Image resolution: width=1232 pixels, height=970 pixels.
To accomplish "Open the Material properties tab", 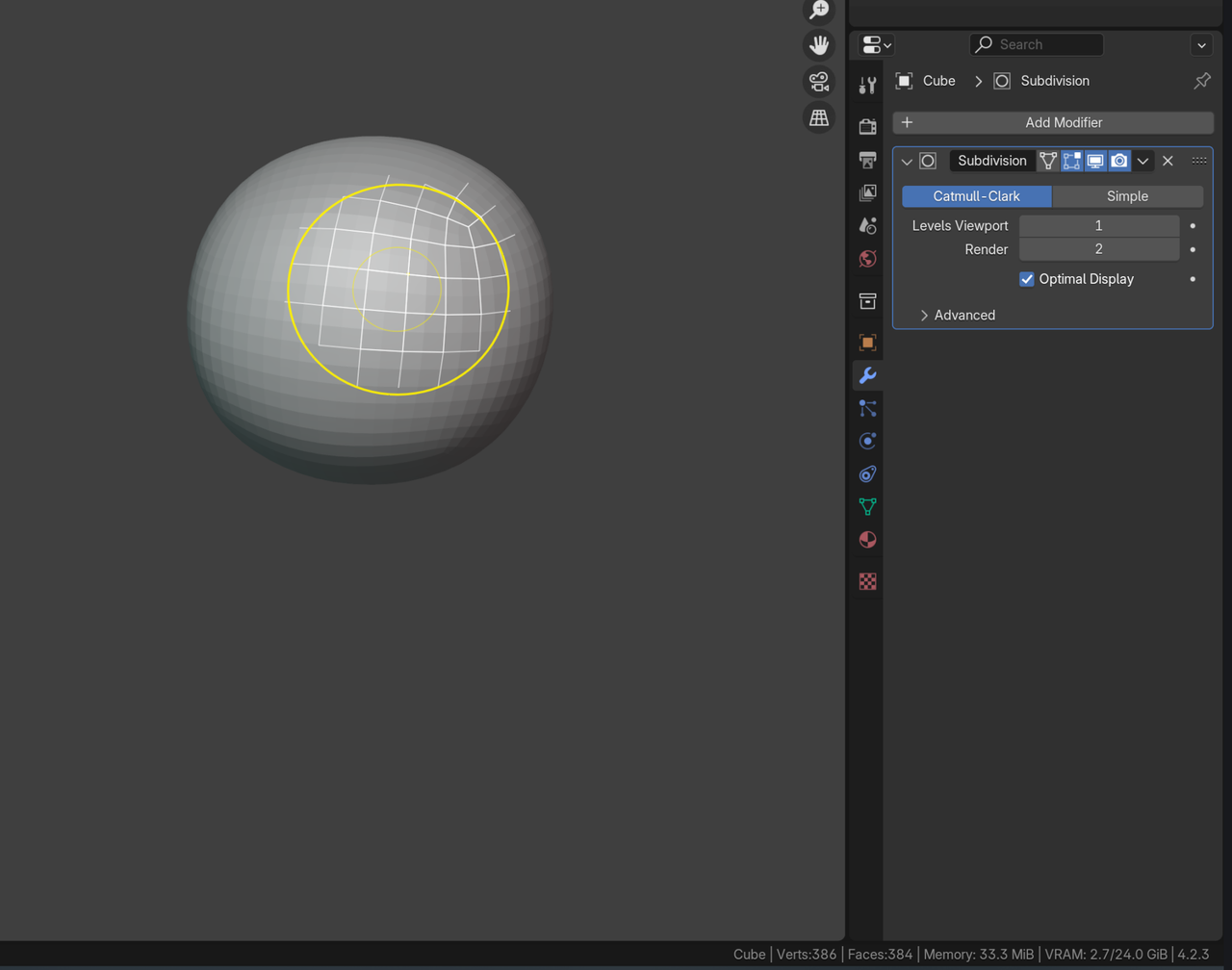I will coord(867,539).
